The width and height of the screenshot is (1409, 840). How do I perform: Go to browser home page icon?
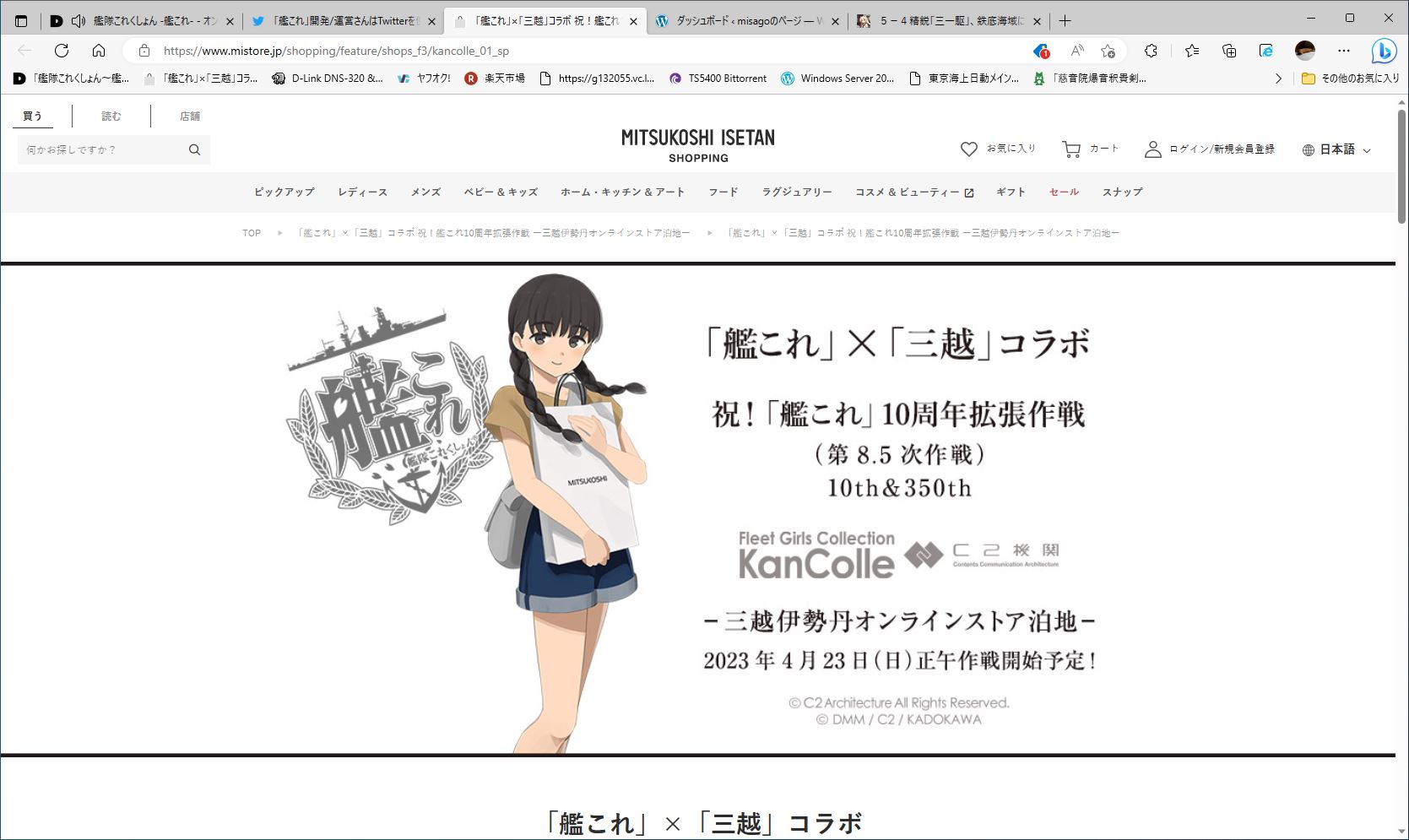(x=99, y=51)
